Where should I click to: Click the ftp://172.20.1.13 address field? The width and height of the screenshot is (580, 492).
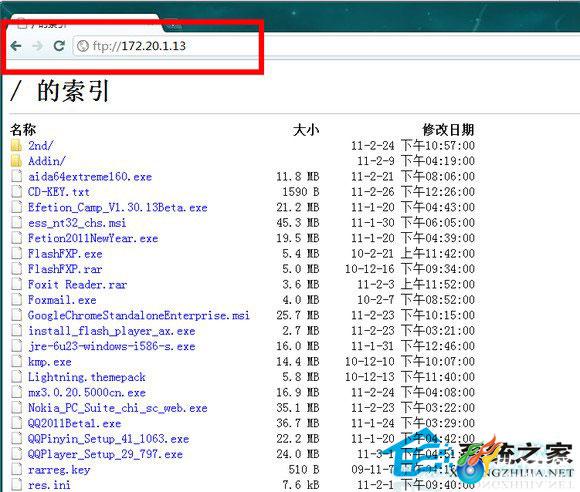(326, 46)
